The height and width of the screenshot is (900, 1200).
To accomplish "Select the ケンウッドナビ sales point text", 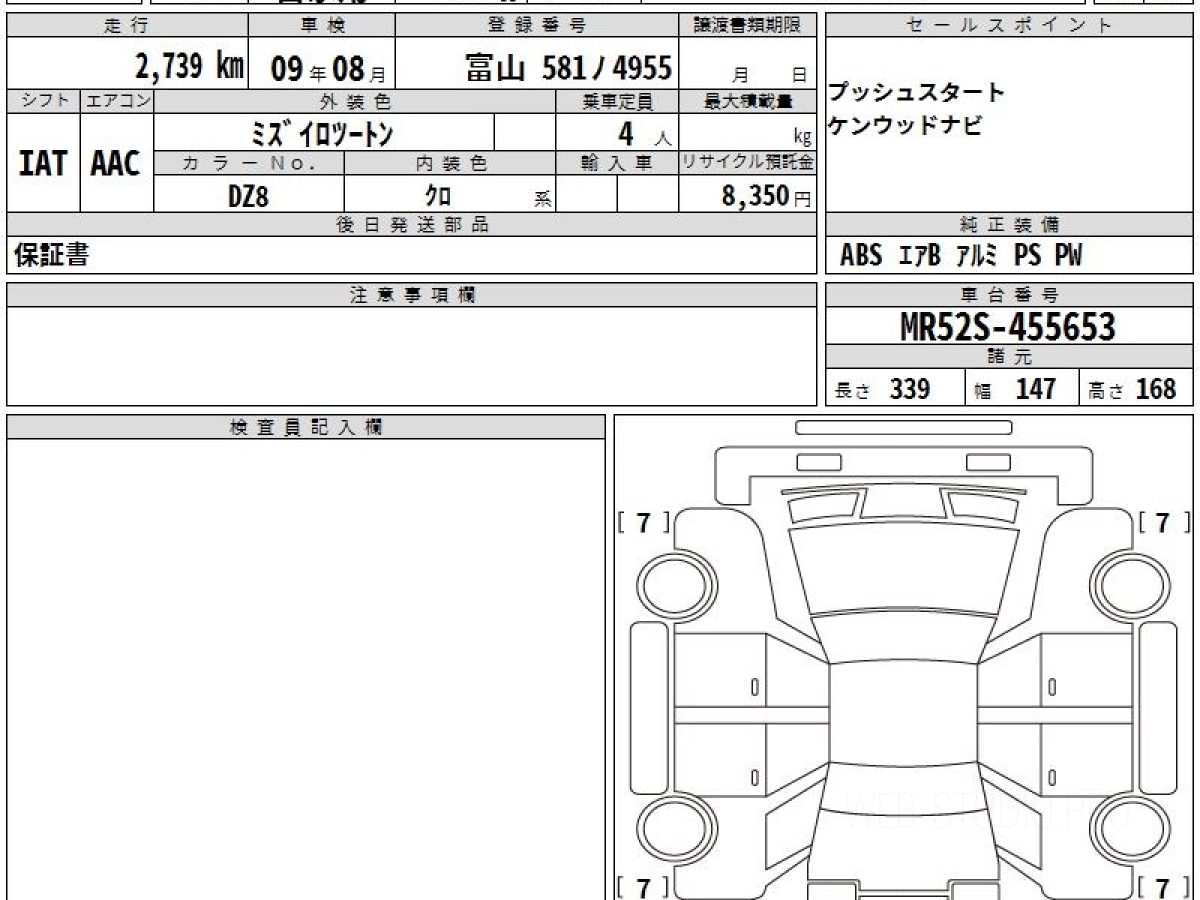I will (x=905, y=126).
